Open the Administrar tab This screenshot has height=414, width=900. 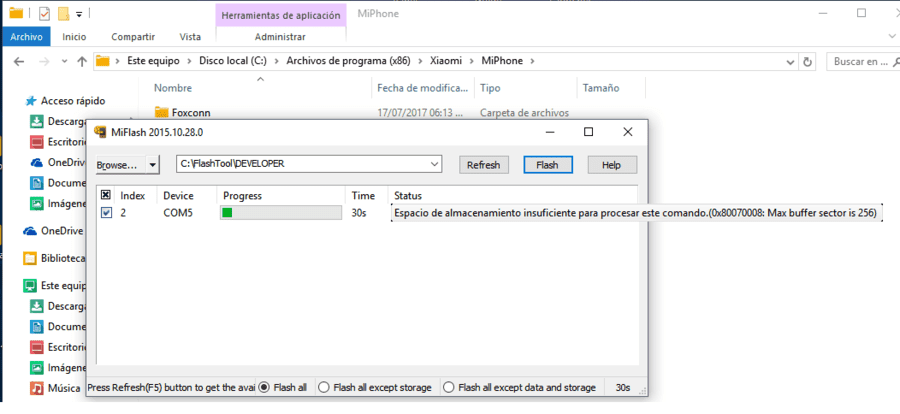click(x=280, y=37)
